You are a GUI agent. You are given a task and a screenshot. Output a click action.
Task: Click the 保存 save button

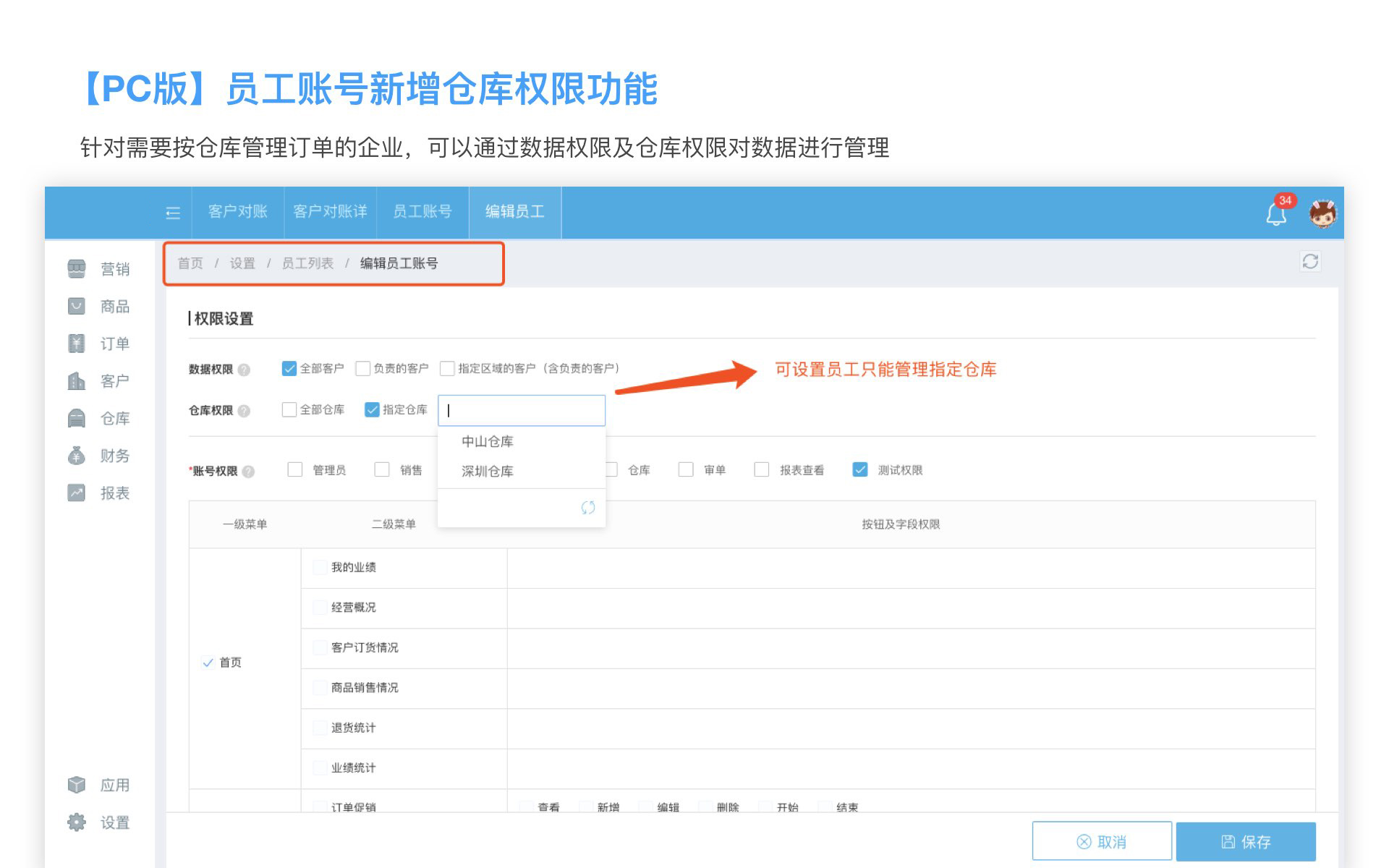click(x=1246, y=841)
